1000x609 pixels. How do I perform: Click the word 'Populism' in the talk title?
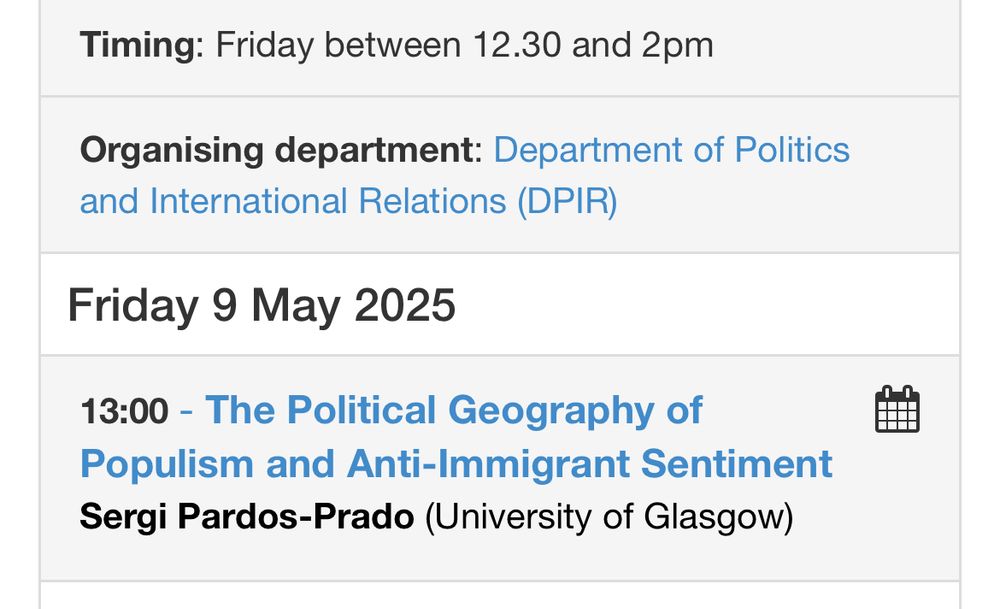(x=167, y=464)
